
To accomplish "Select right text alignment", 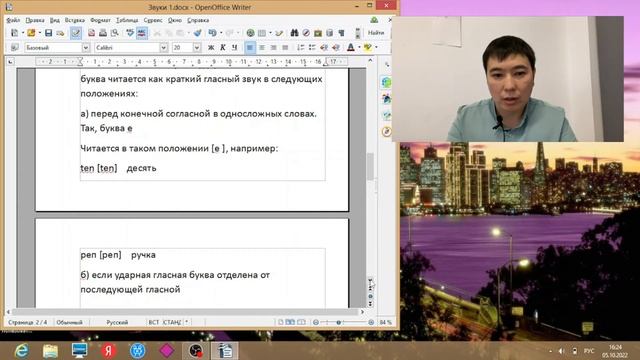I will click(x=273, y=48).
